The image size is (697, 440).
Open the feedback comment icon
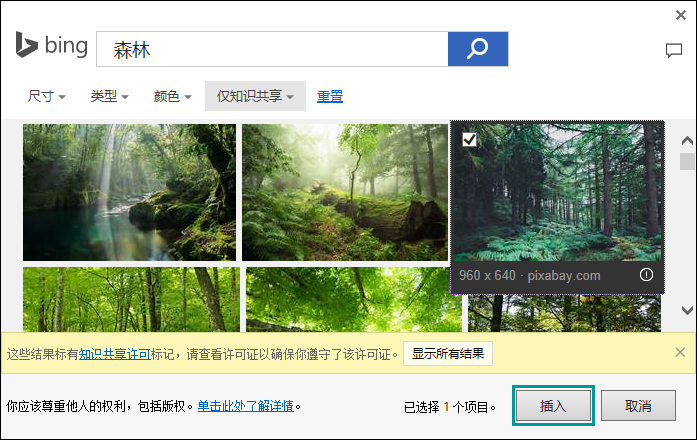[x=673, y=51]
